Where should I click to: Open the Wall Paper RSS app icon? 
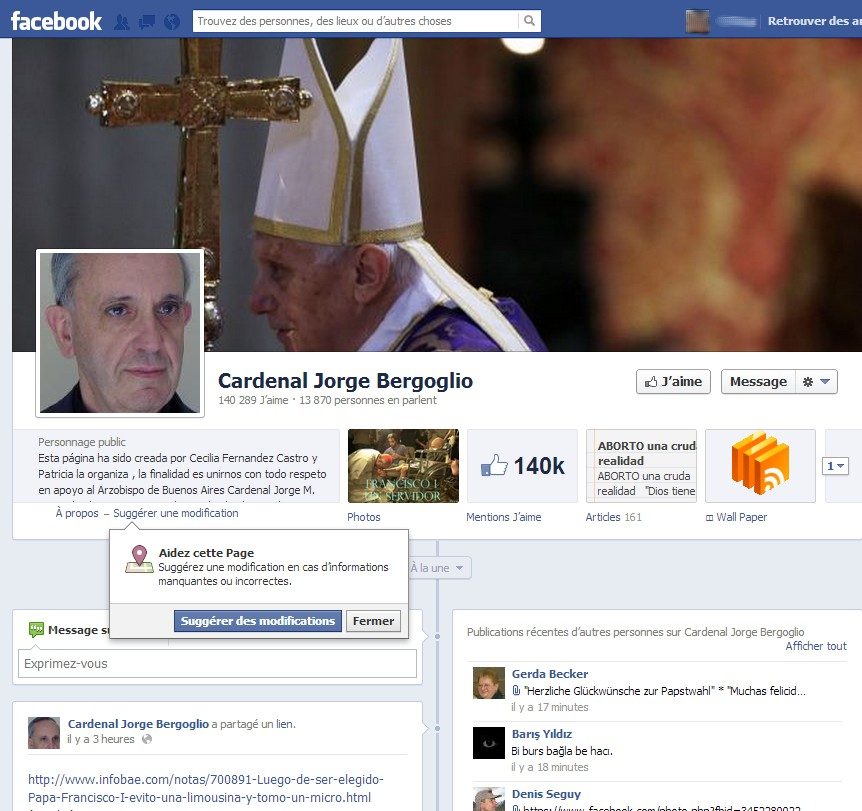click(x=760, y=466)
